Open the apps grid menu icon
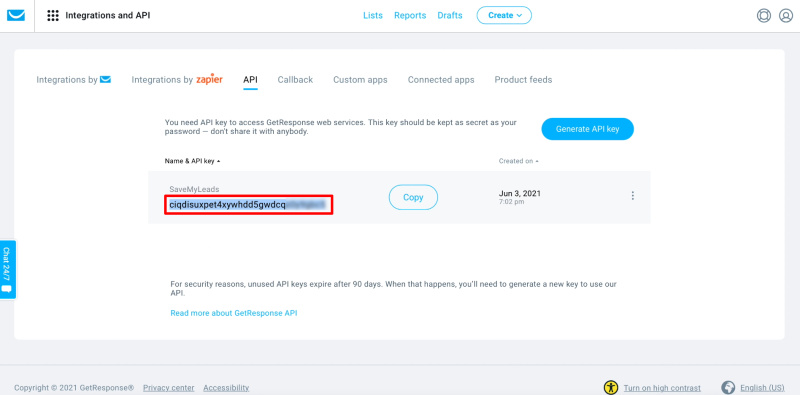The width and height of the screenshot is (800, 395). pyautogui.click(x=53, y=15)
